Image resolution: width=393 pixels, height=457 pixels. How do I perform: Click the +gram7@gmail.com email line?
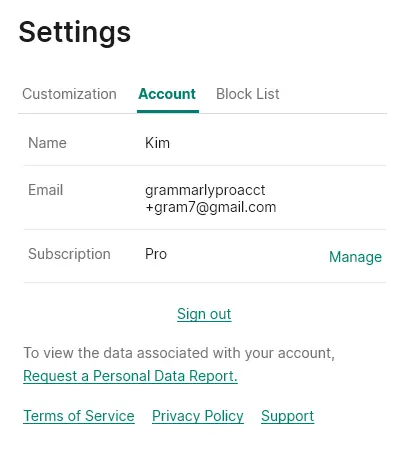click(x=211, y=207)
